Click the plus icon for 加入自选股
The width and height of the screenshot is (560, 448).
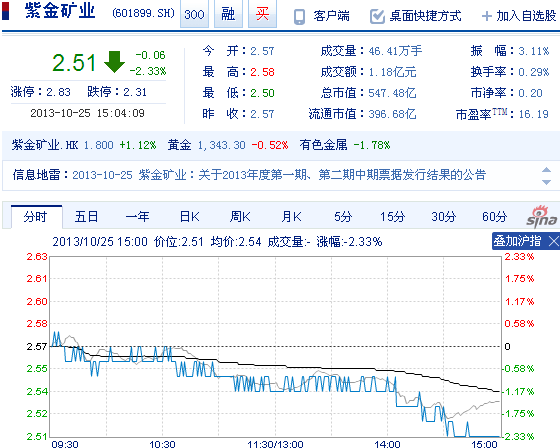click(486, 16)
